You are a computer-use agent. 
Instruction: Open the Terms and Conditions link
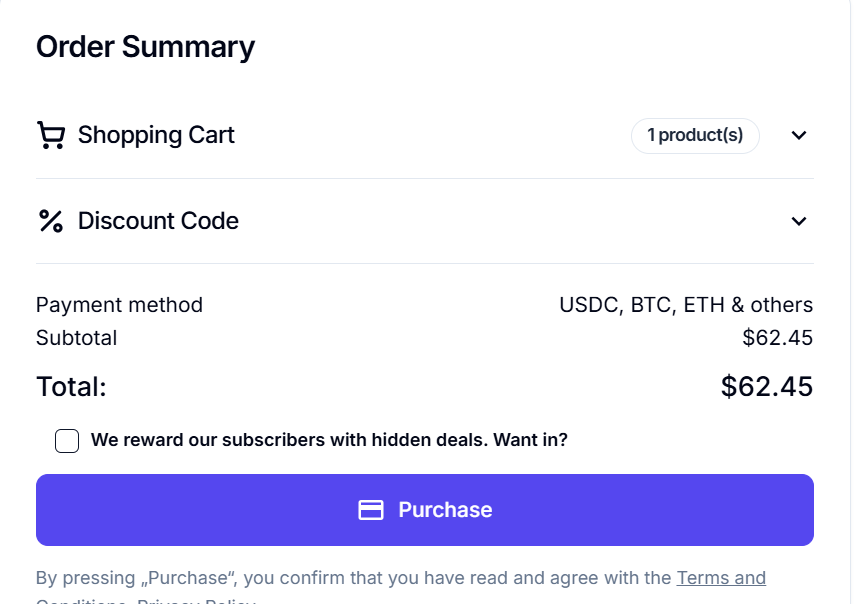(x=720, y=578)
